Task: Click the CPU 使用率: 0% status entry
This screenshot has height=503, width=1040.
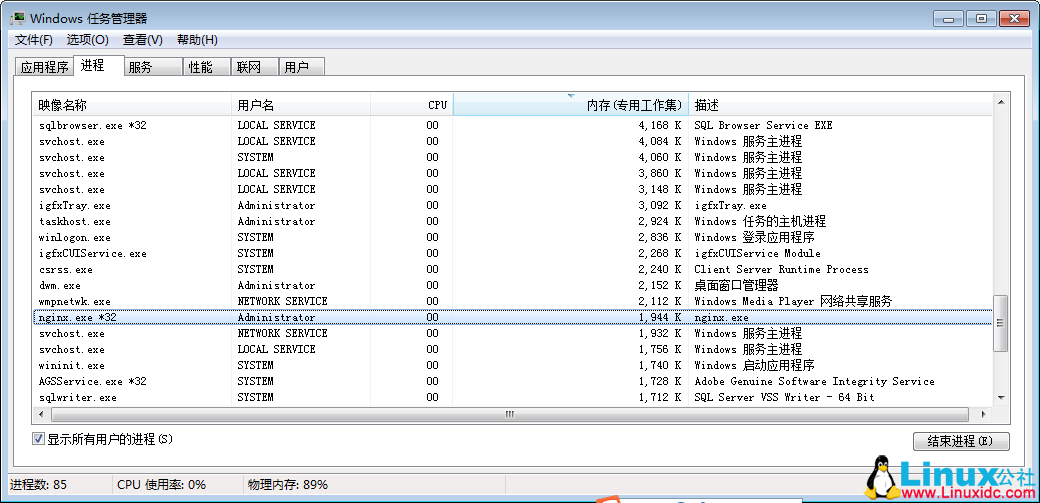Action: tap(161, 484)
